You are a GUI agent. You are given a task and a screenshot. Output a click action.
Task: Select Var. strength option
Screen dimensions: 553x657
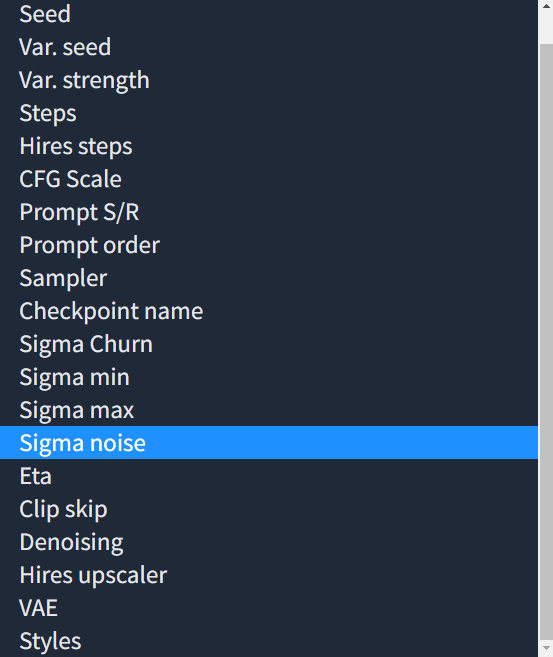(x=269, y=80)
